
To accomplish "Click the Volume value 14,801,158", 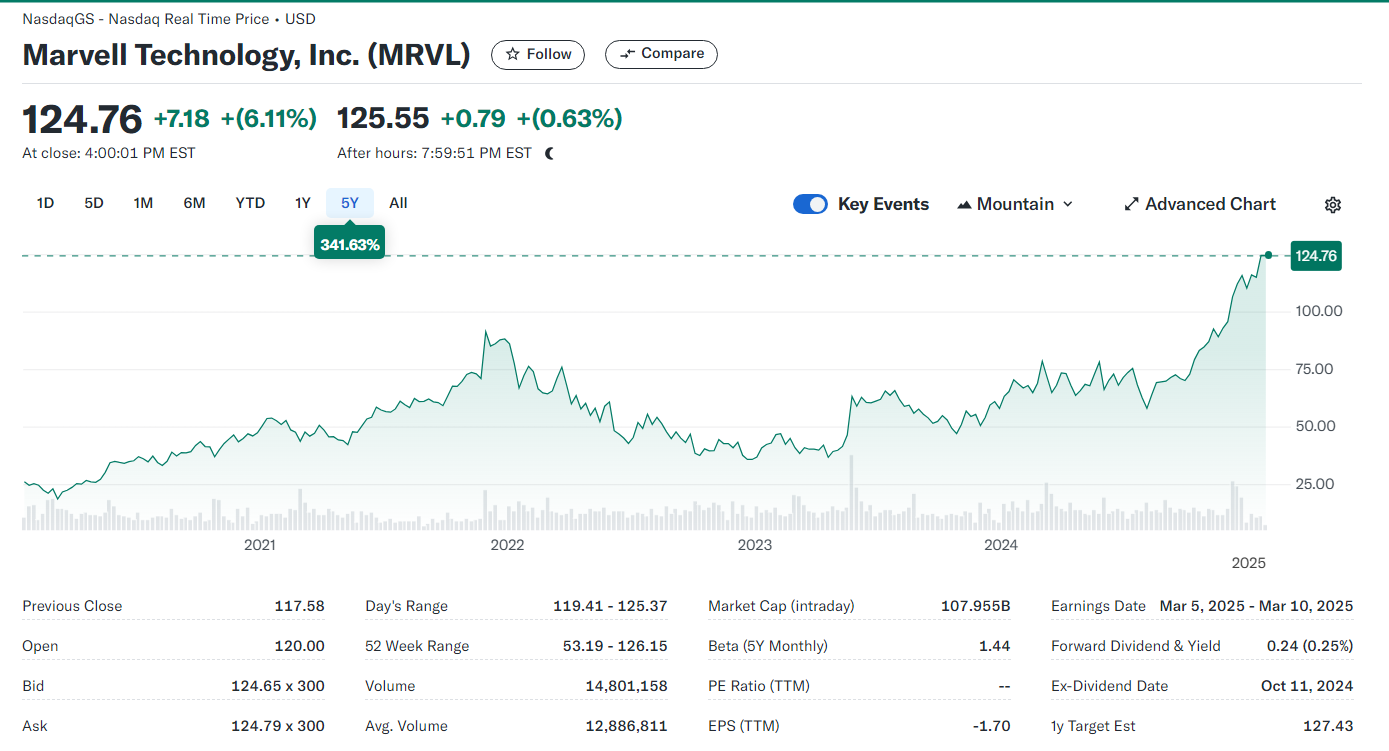I will click(x=626, y=686).
